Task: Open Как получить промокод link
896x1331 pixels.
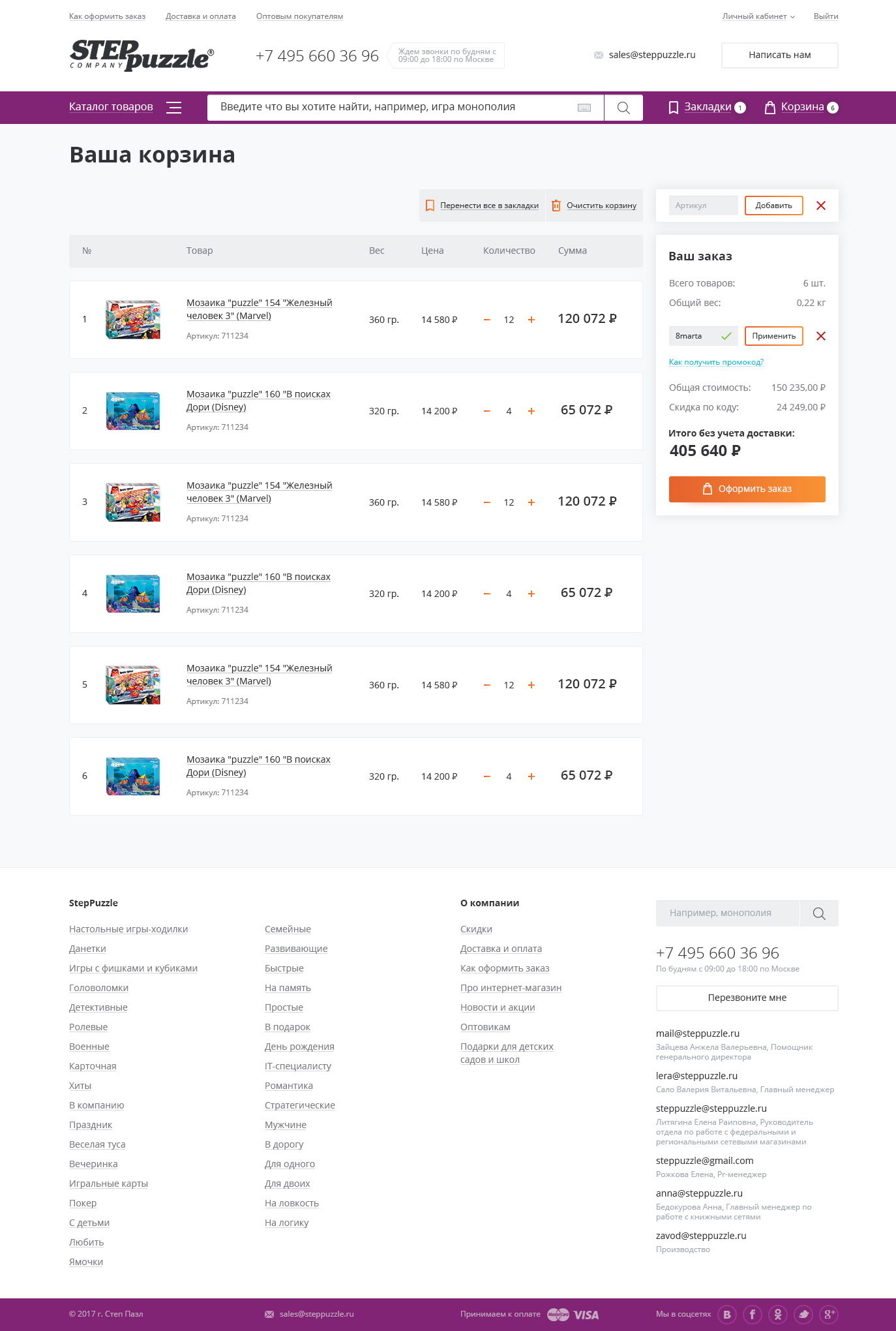Action: (x=716, y=362)
